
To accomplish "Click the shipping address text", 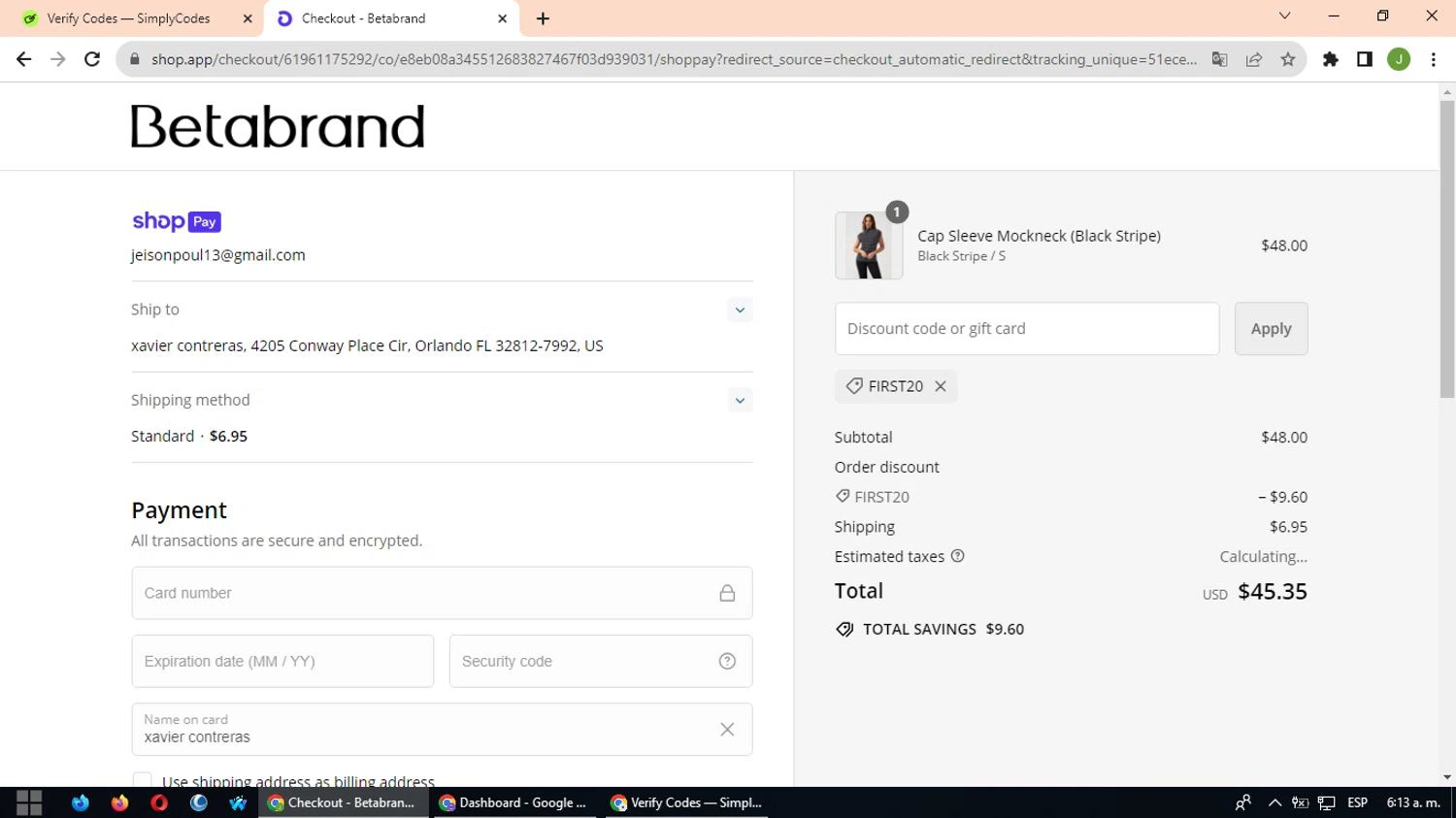I will 367,345.
